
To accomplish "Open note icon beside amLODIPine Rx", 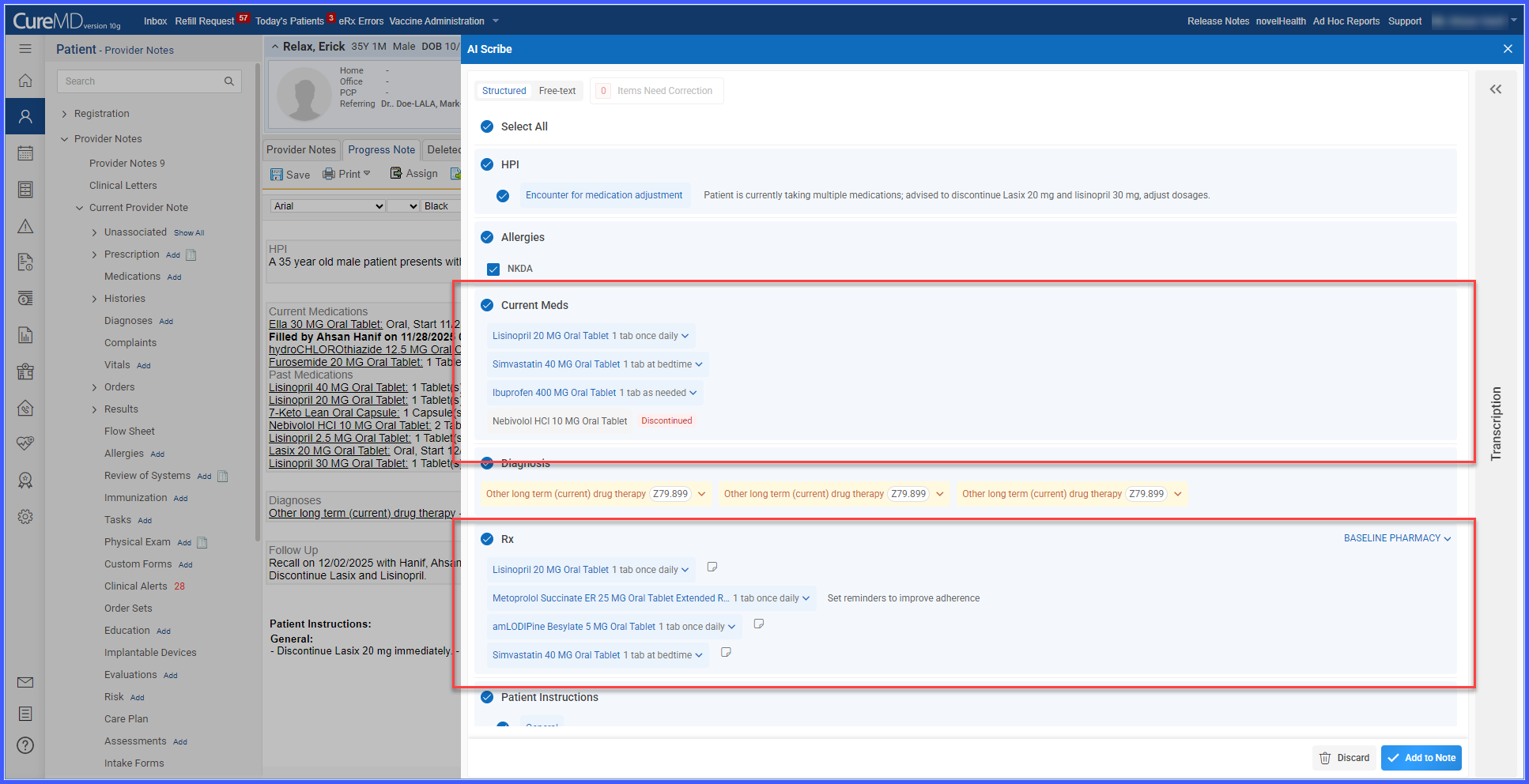I will [759, 624].
